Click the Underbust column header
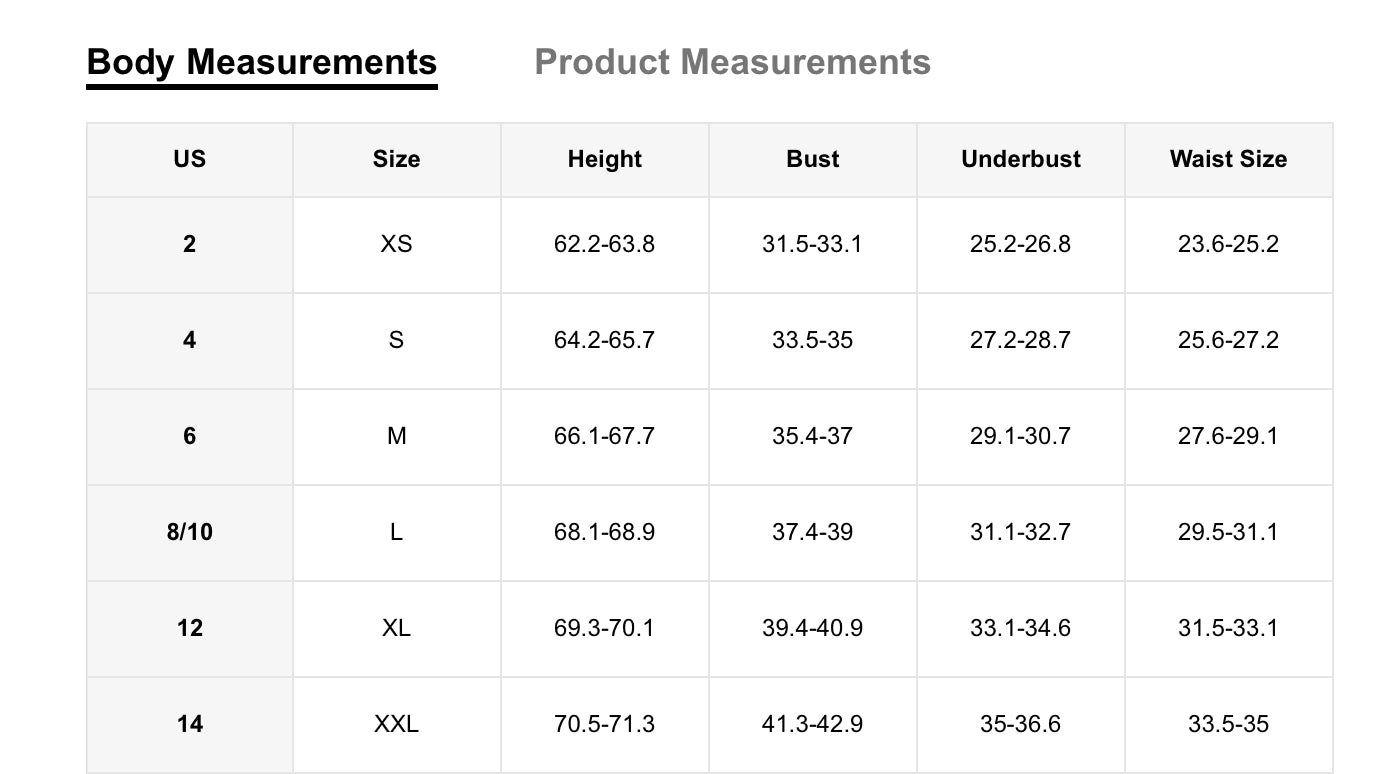This screenshot has width=1400, height=774. 1021,159
